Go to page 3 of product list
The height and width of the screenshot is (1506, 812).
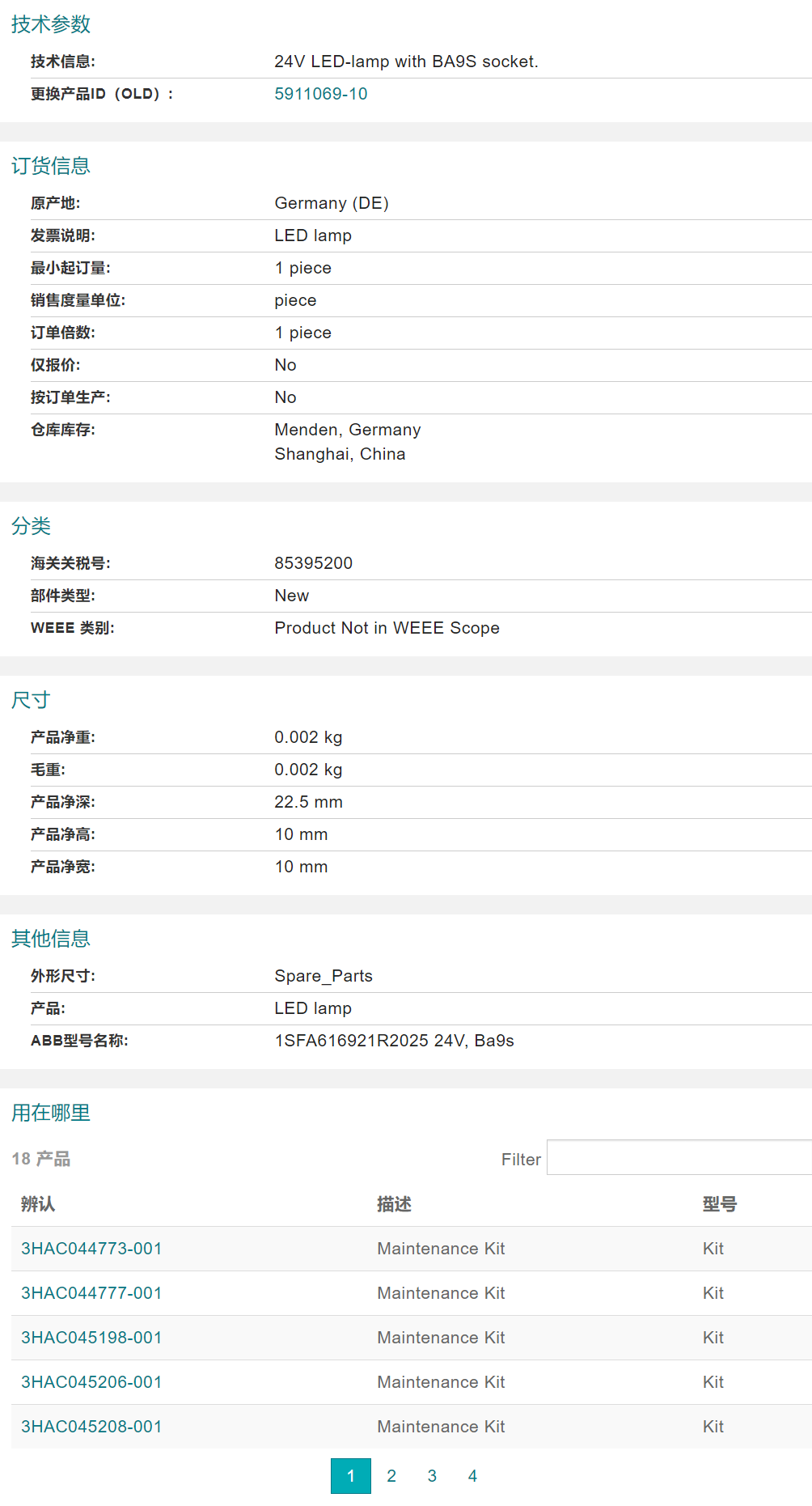432,1476
